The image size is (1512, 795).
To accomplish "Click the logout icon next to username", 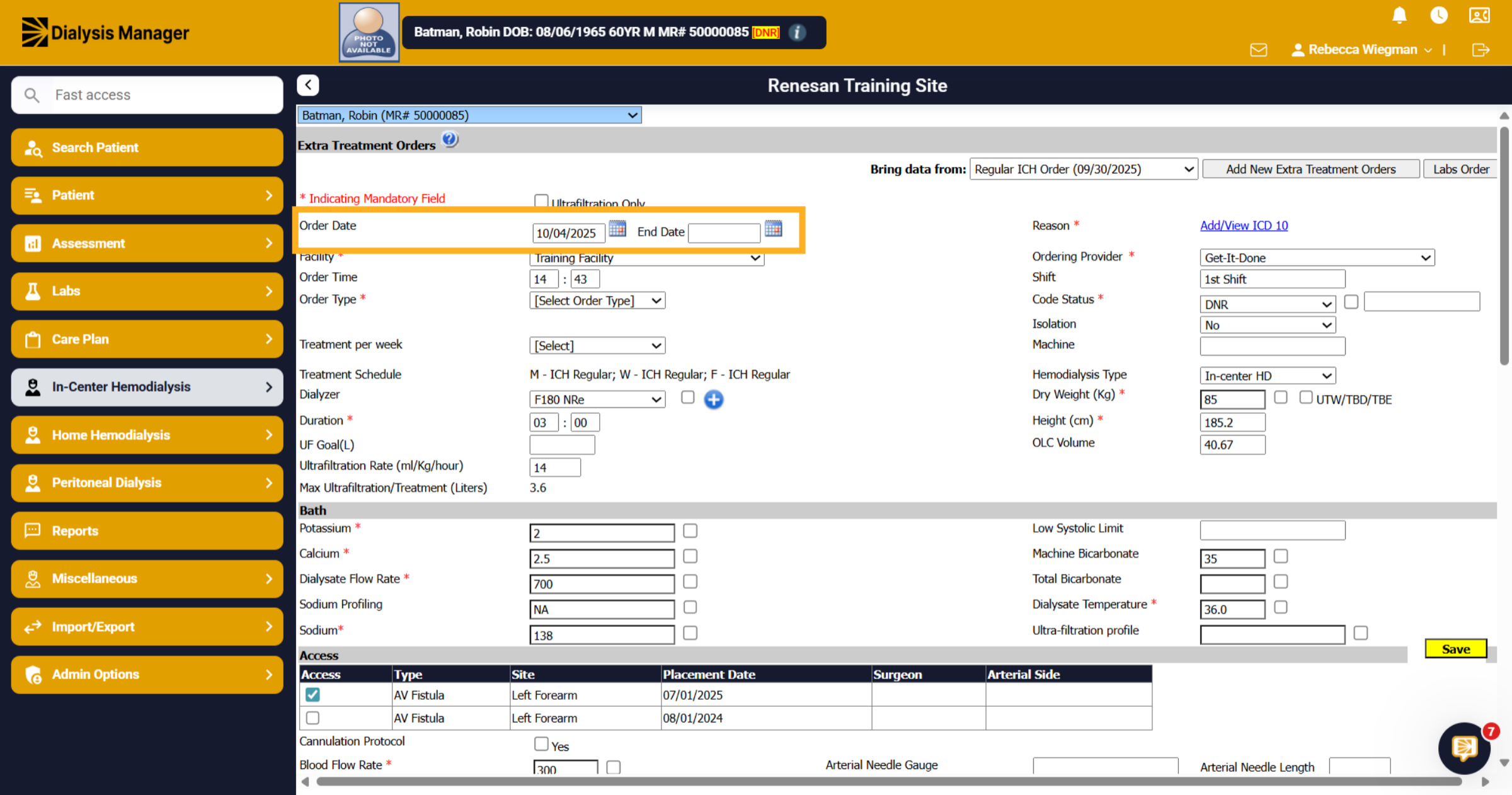I will pos(1480,50).
